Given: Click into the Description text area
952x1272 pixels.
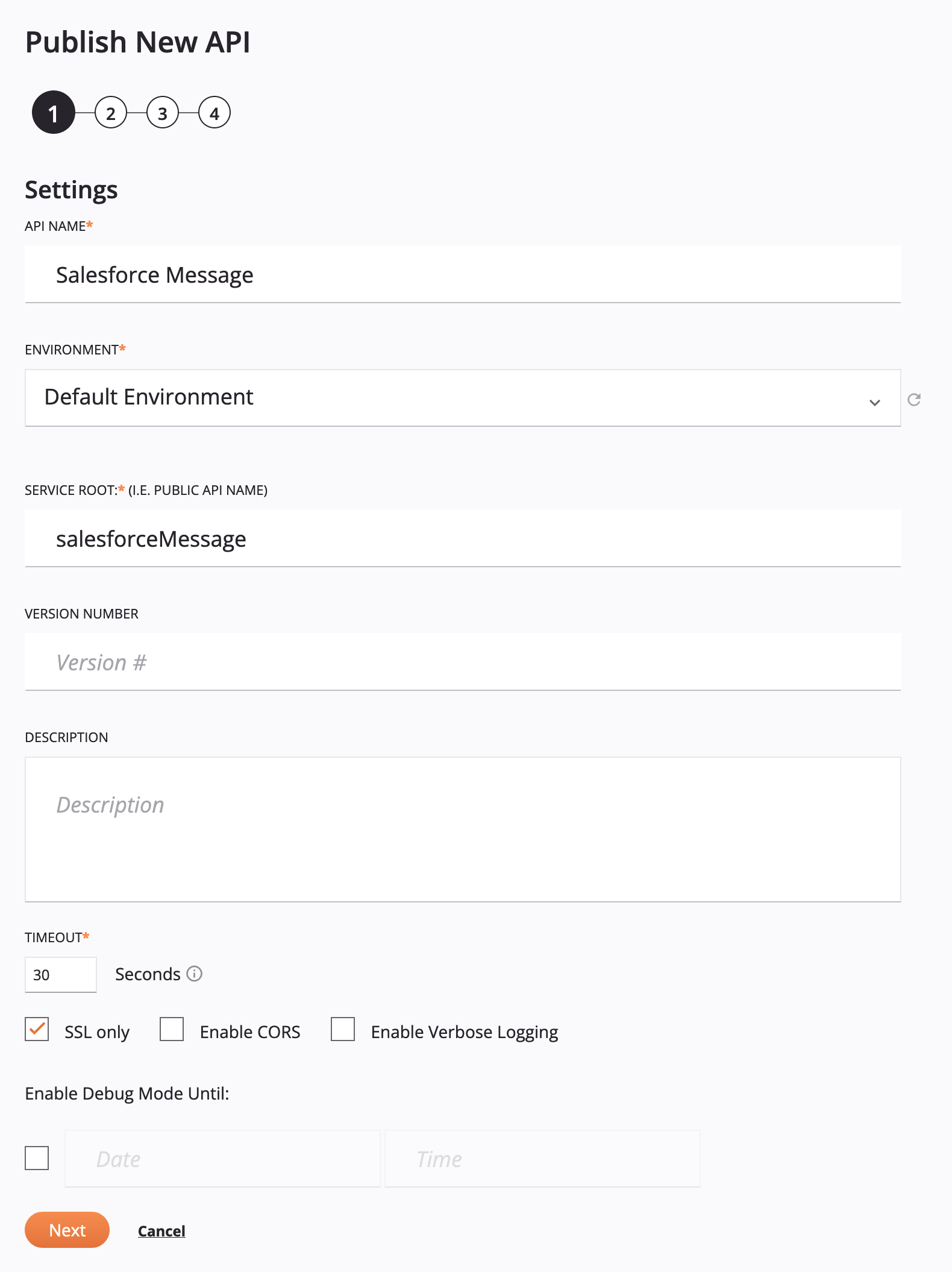Looking at the screenshot, I should pyautogui.click(x=463, y=830).
